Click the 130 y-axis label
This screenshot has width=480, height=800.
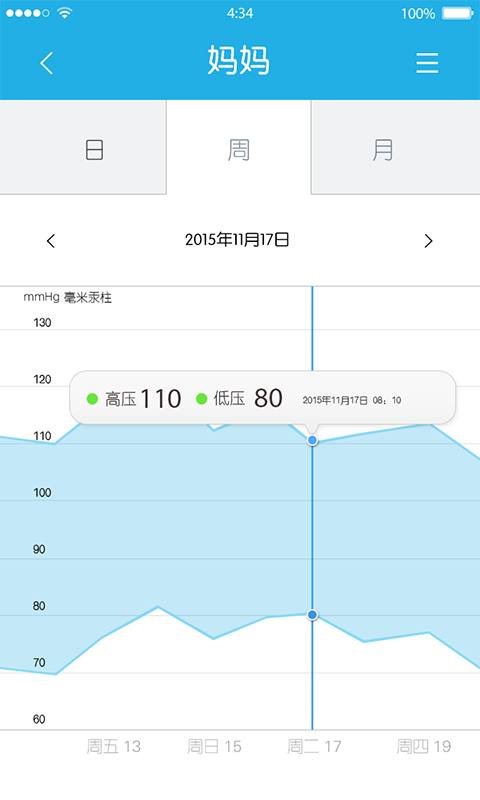pos(42,322)
